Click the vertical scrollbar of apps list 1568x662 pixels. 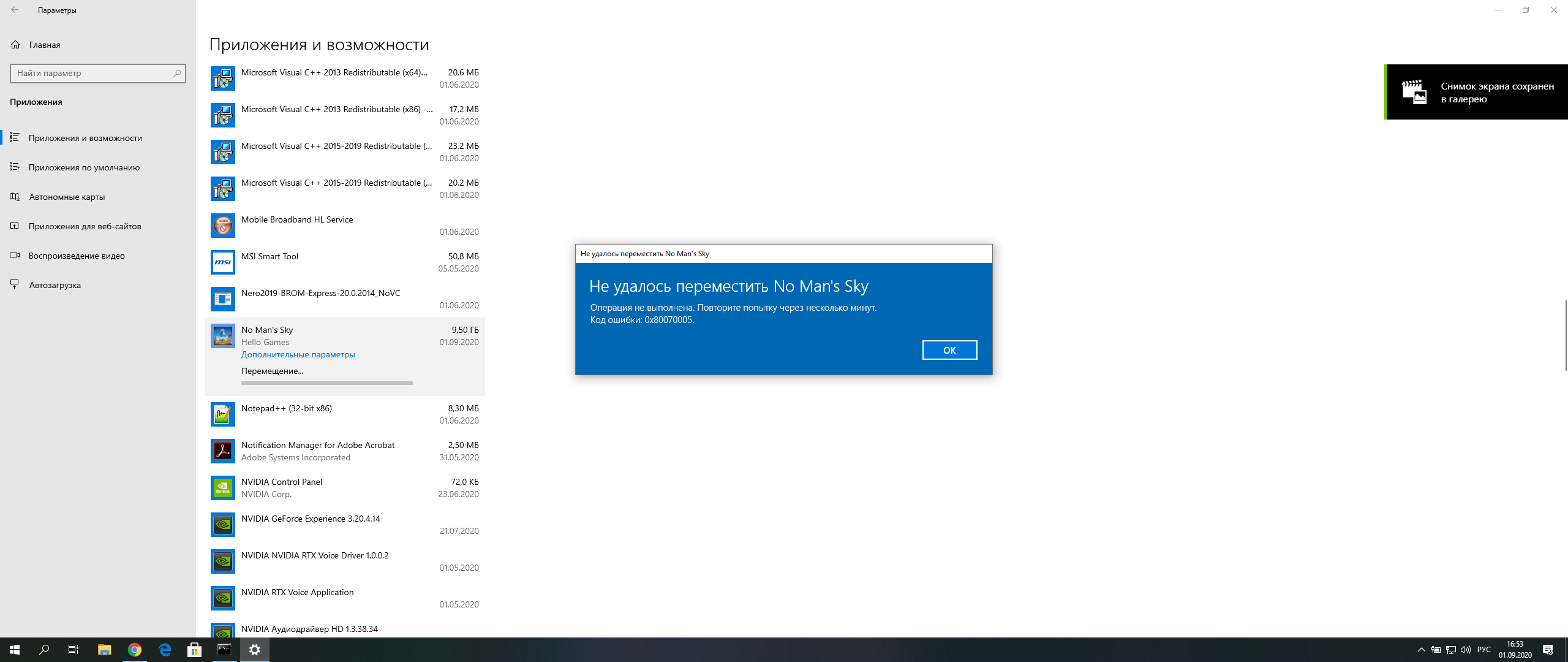point(1566,335)
